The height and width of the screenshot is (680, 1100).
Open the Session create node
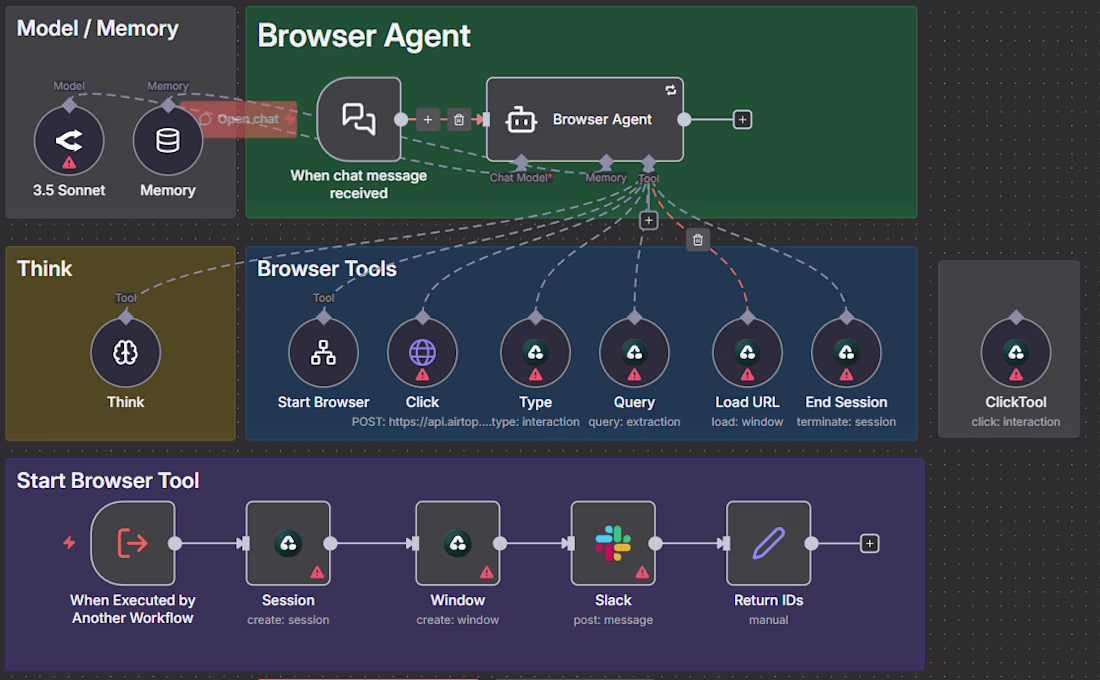[x=288, y=543]
